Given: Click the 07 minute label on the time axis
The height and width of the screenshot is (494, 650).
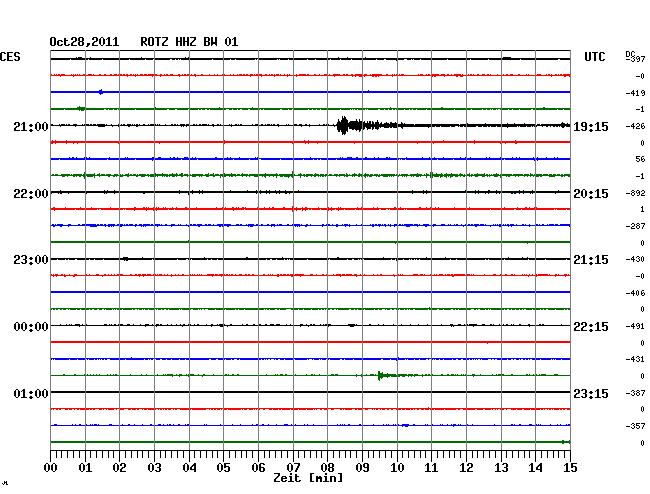Looking at the screenshot, I should pos(293,468).
